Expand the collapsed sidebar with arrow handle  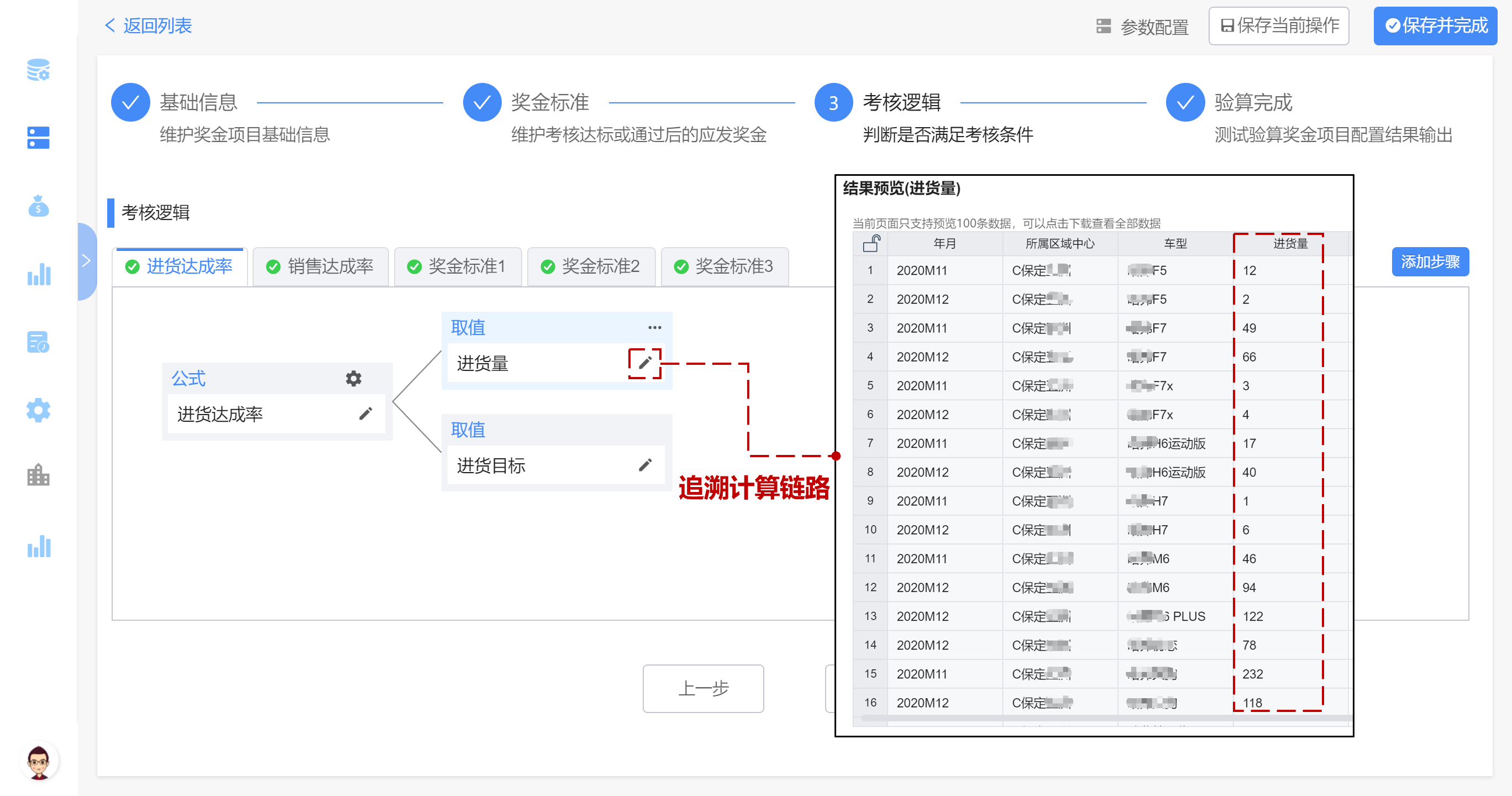tap(86, 261)
